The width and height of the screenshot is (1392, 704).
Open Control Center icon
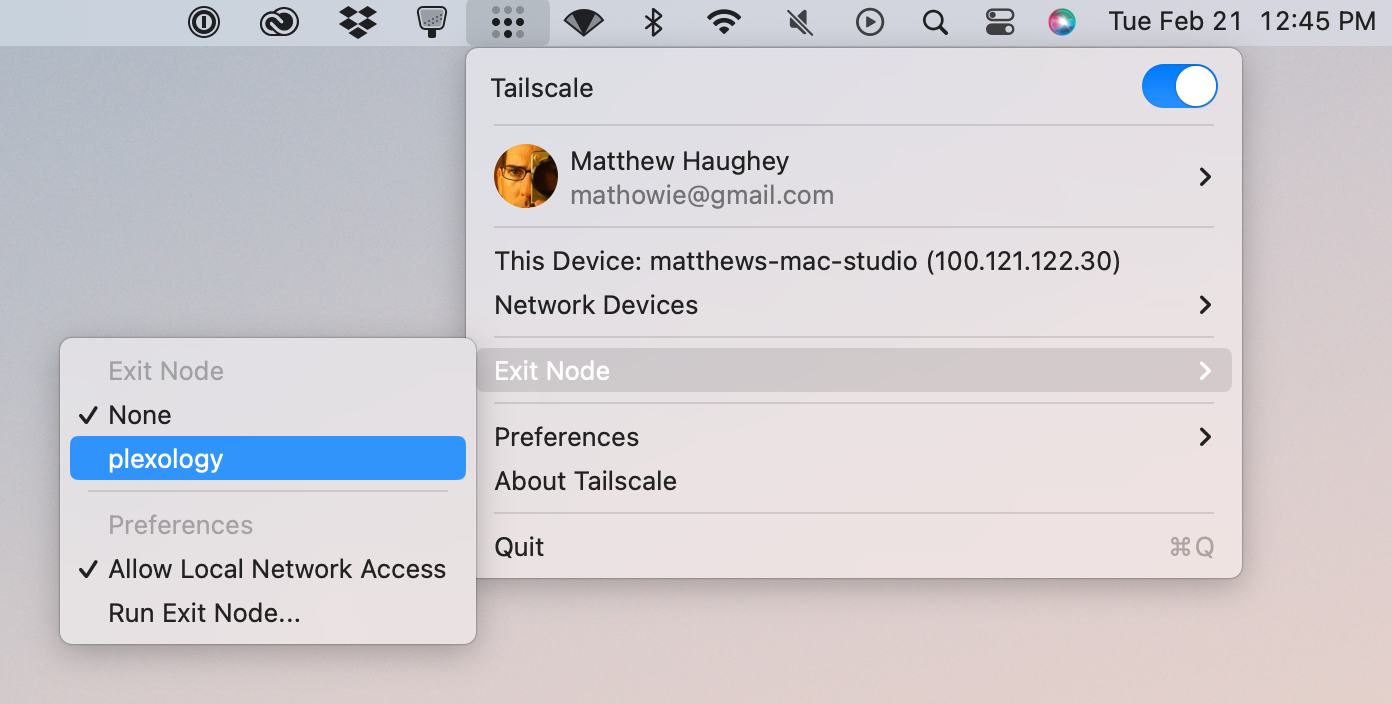pyautogui.click(x=1000, y=22)
